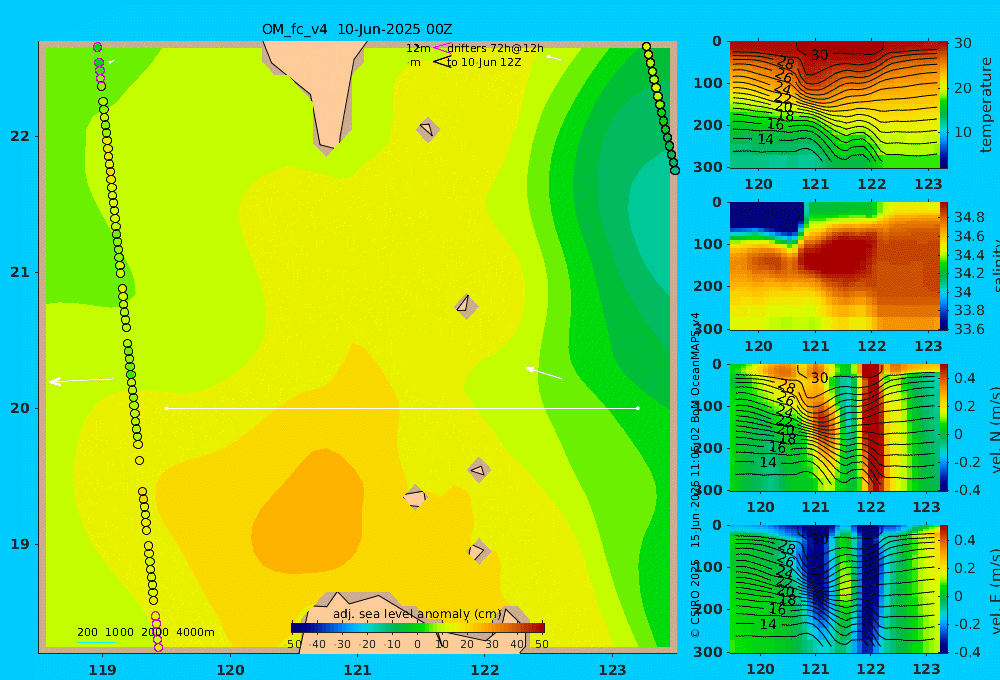Click the latitude label 22 on map axis

coord(20,136)
